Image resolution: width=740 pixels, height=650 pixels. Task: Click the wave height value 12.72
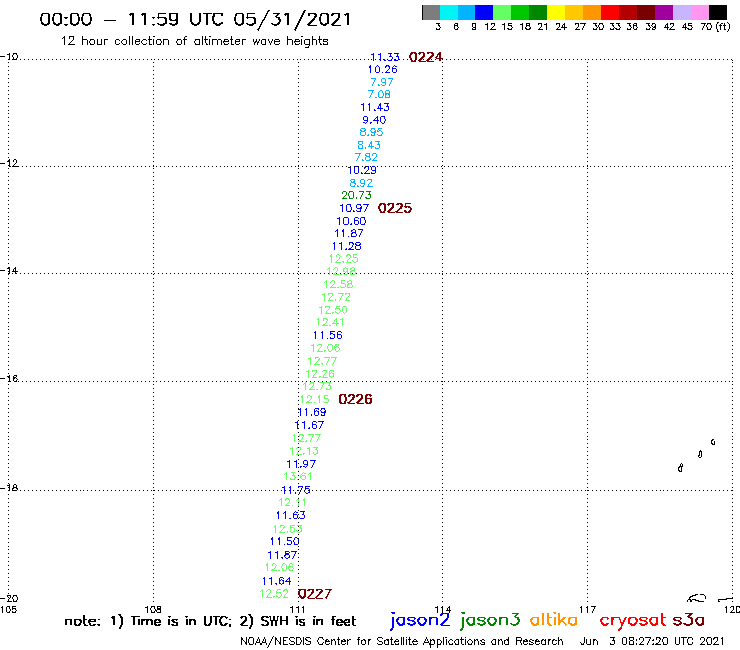[x=336, y=297]
